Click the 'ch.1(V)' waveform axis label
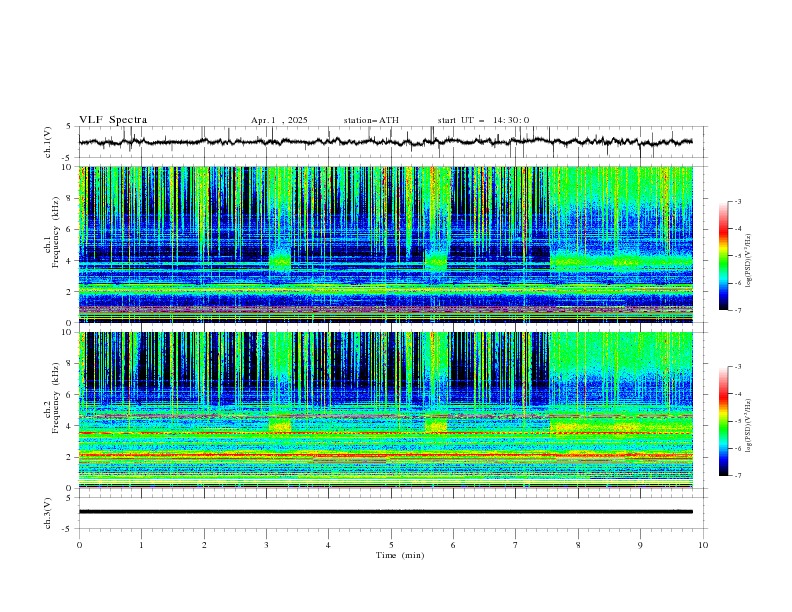This screenshot has height=612, width=792. 48,142
